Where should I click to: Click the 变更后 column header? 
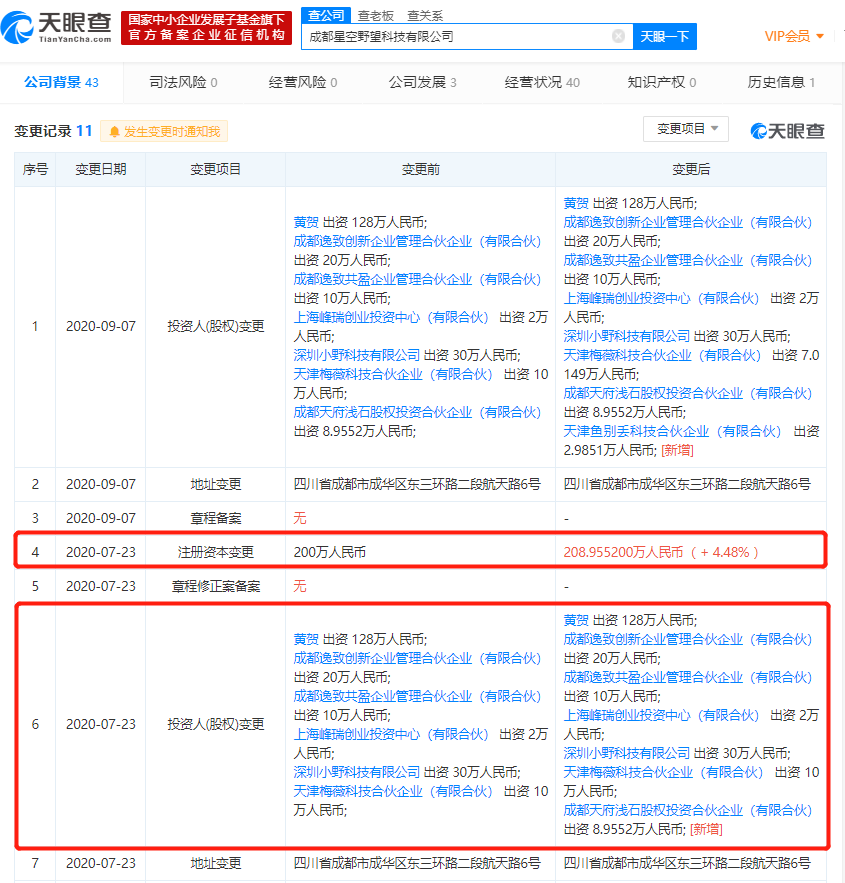coord(691,170)
